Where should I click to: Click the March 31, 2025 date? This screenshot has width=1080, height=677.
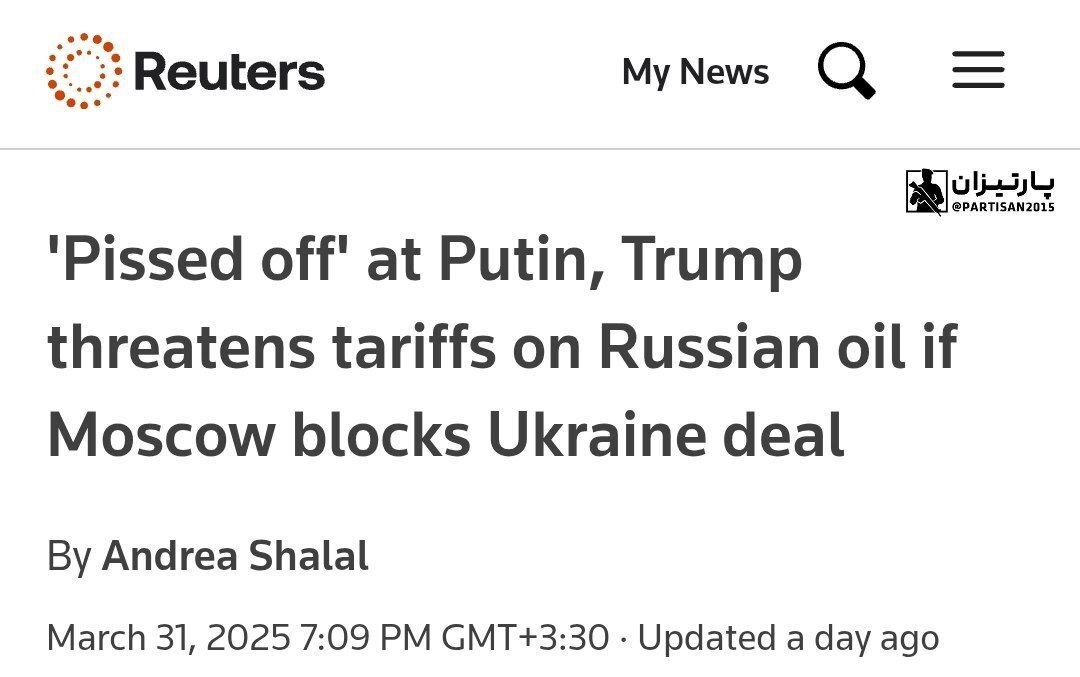168,638
